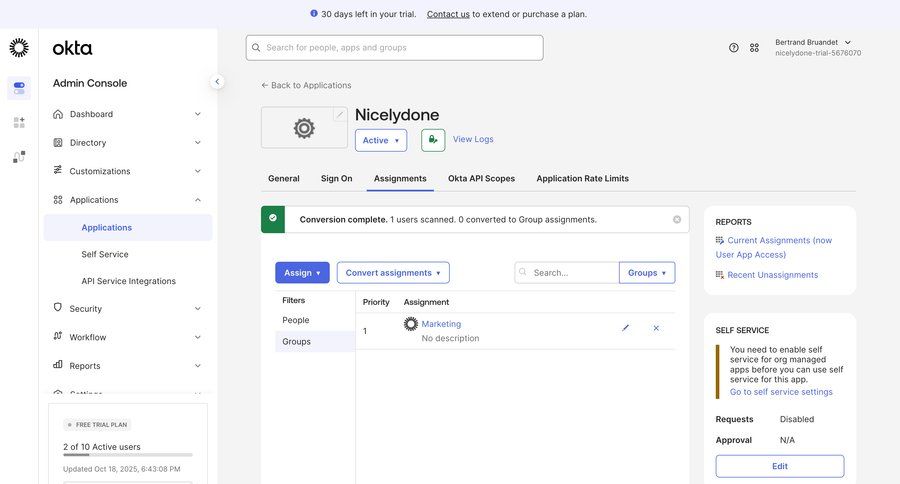Click the Contact us link in banner
This screenshot has height=484, width=900.
(x=448, y=14)
